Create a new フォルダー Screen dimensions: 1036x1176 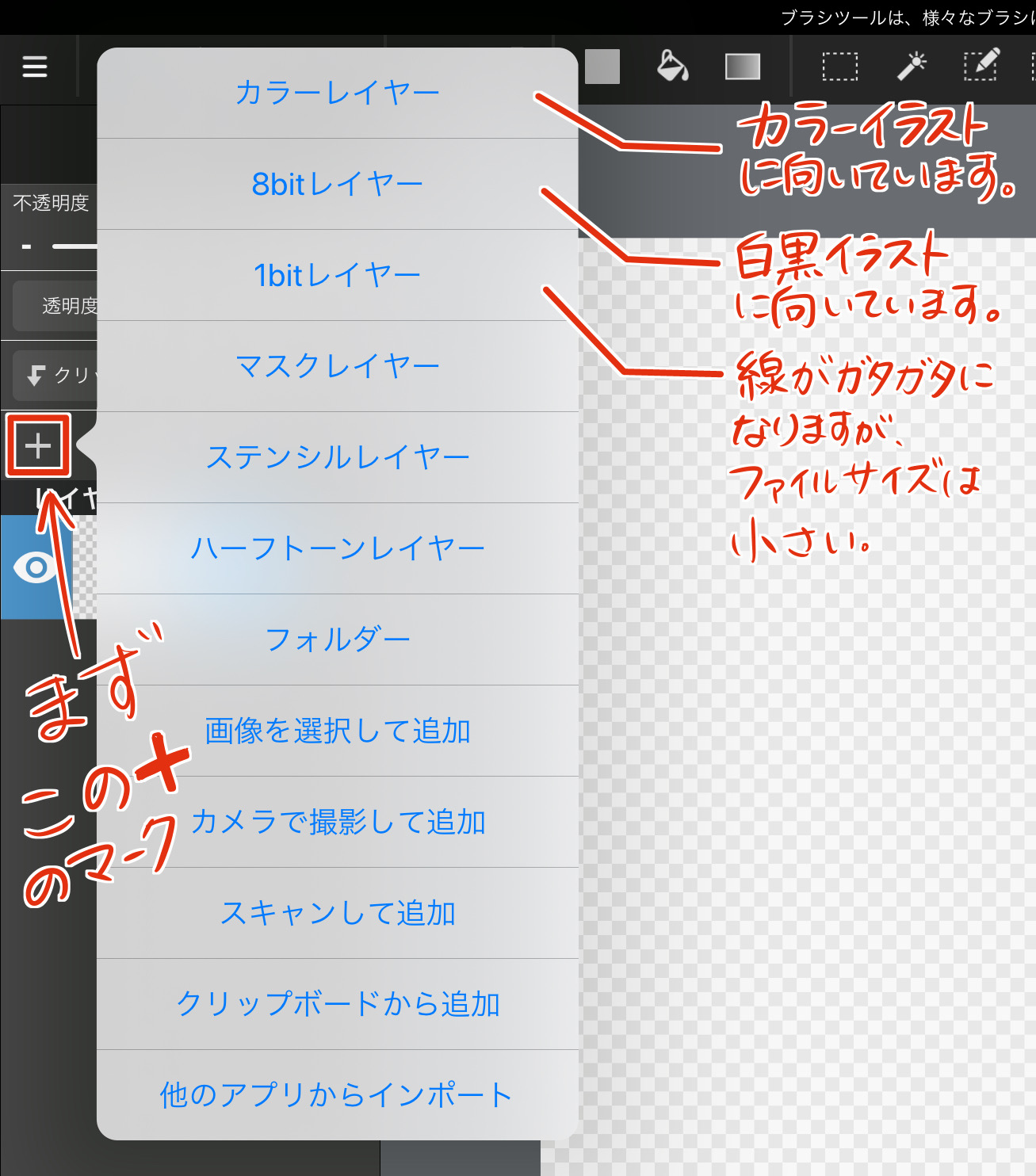338,640
